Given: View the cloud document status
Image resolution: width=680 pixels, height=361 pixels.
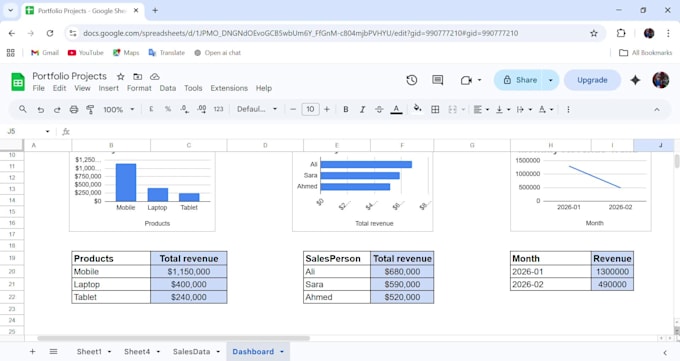Looking at the screenshot, I should (x=154, y=76).
